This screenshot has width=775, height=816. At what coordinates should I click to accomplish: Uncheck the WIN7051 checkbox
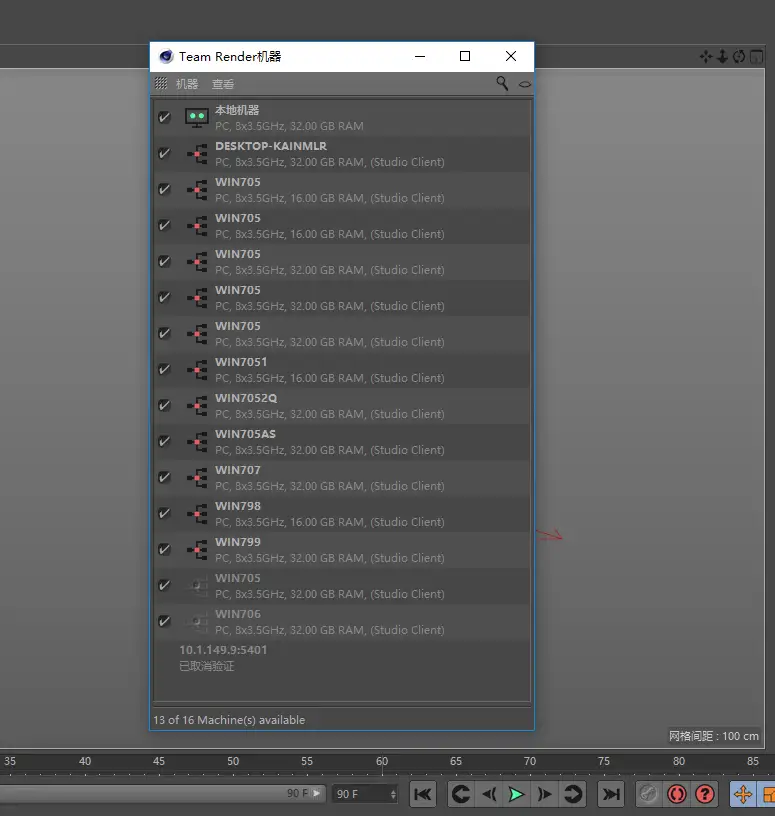tap(164, 369)
